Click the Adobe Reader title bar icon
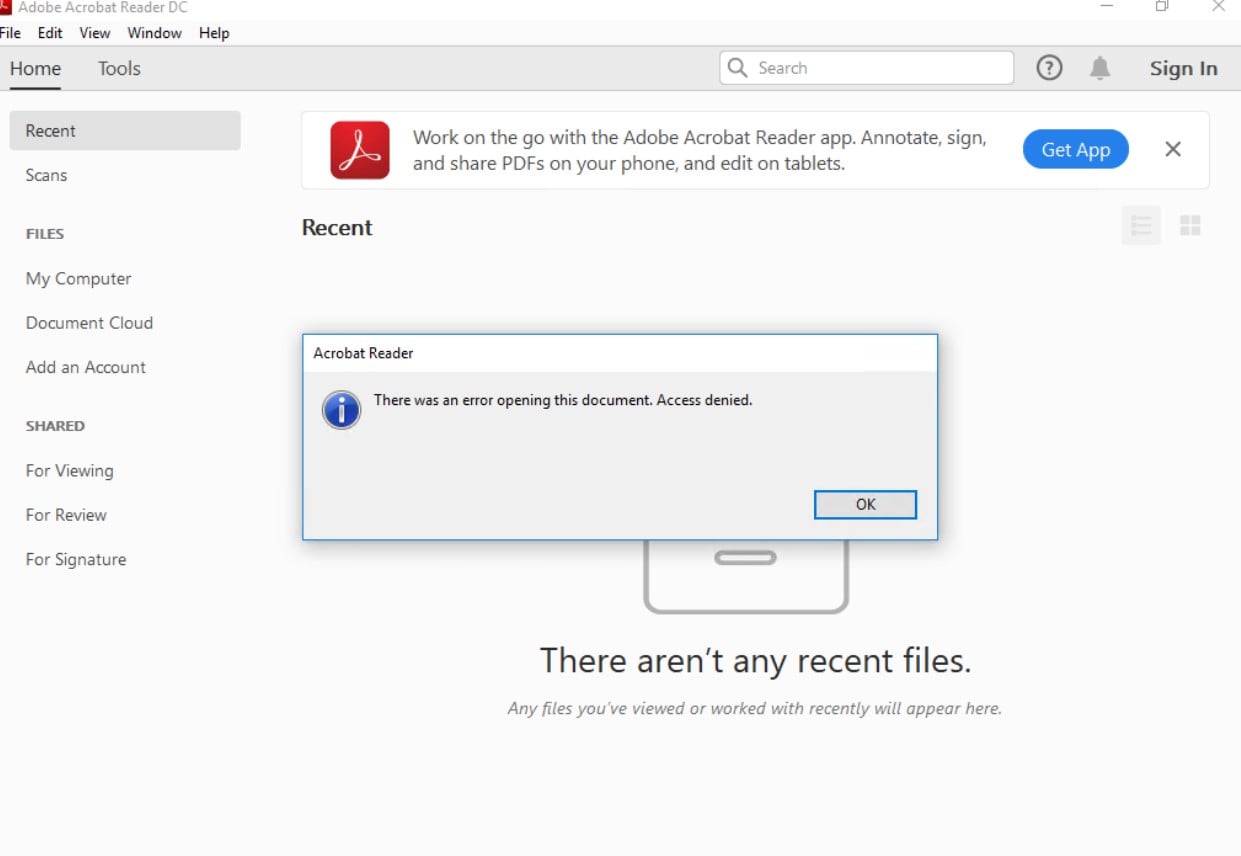 [4, 7]
